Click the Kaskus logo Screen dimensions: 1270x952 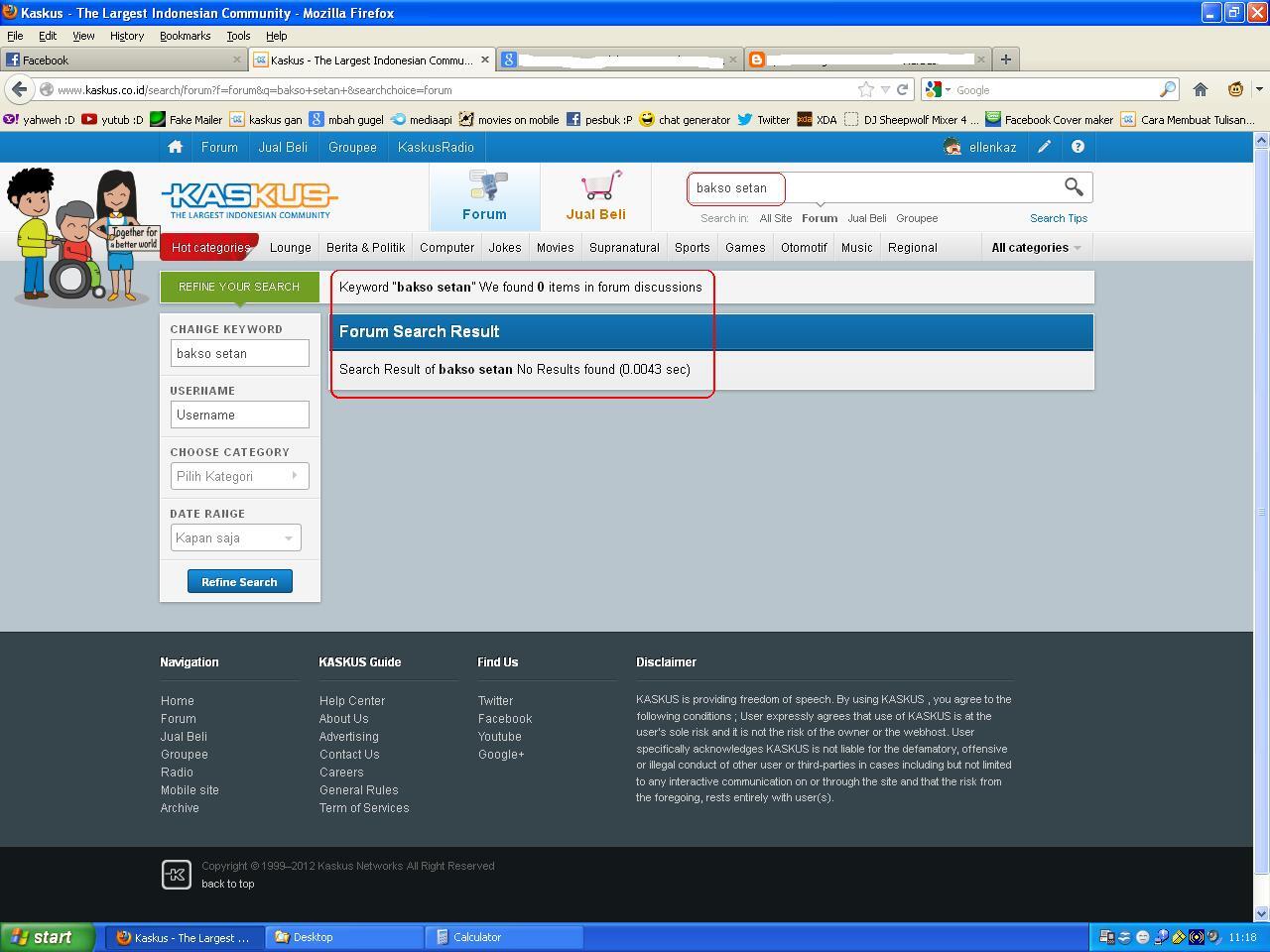[250, 200]
